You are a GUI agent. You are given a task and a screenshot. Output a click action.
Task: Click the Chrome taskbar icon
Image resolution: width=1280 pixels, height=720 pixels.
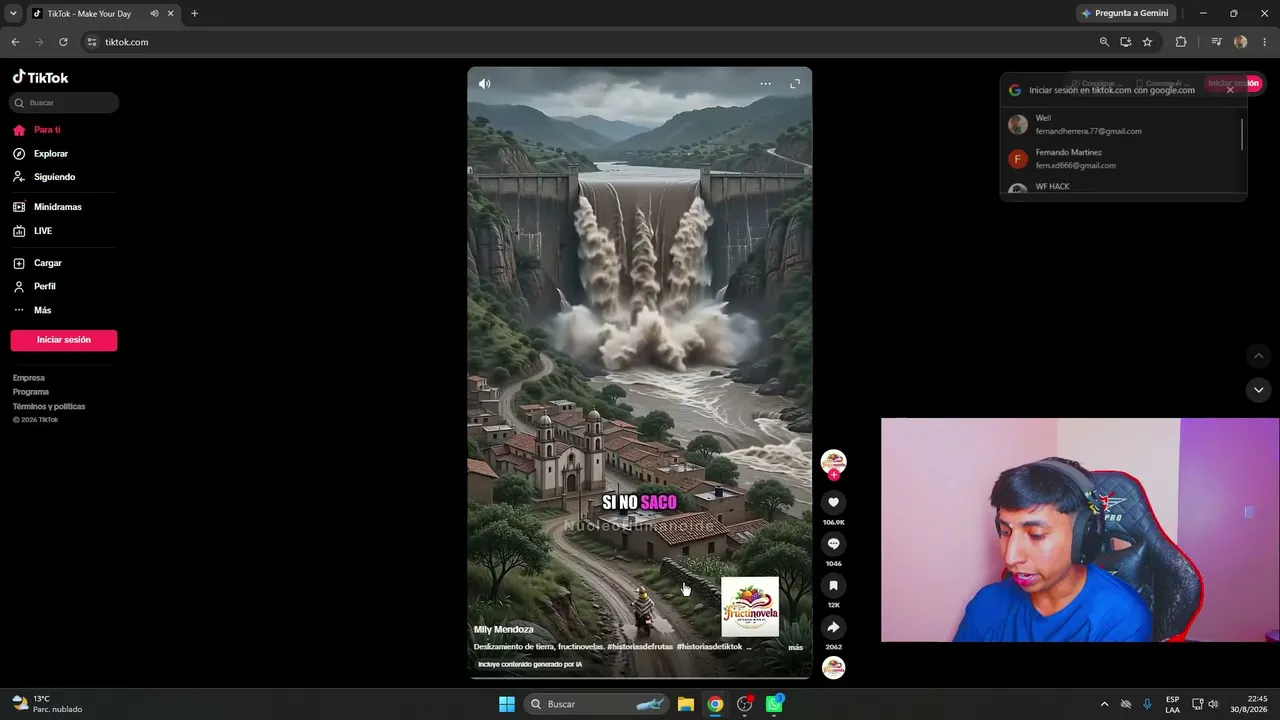point(715,704)
